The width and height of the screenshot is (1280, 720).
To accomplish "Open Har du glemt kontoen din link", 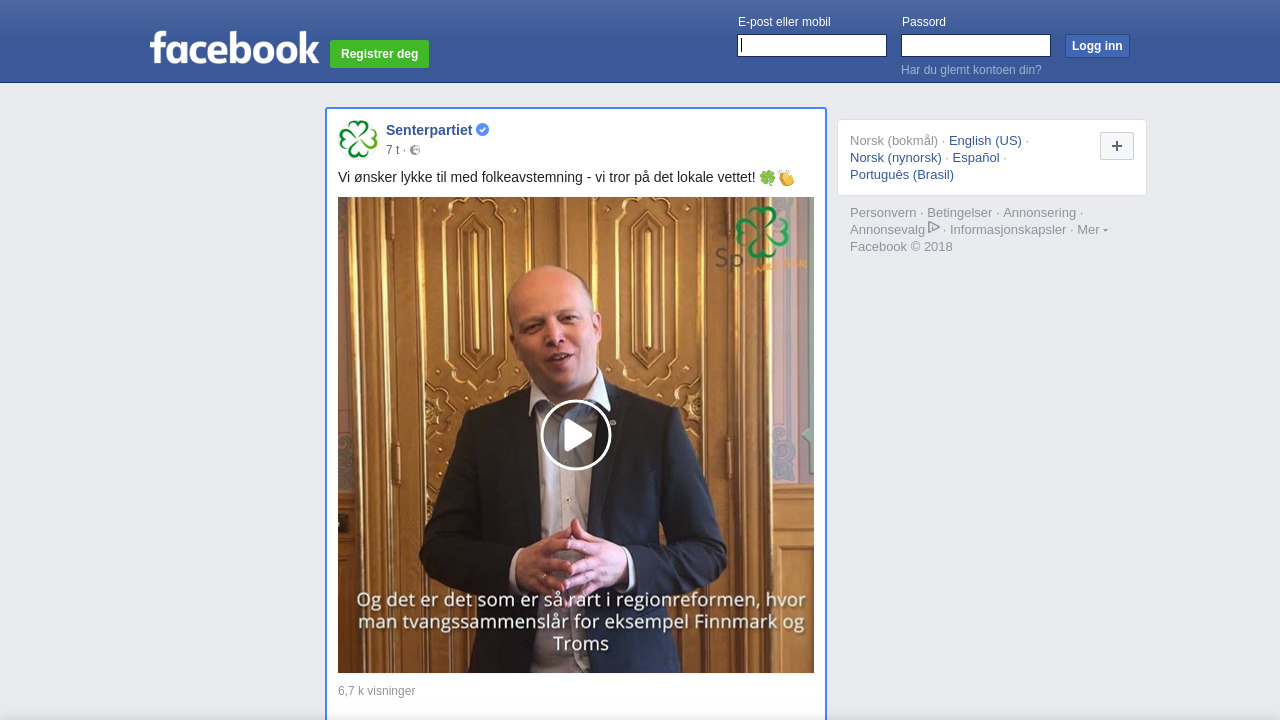I will click(x=971, y=70).
